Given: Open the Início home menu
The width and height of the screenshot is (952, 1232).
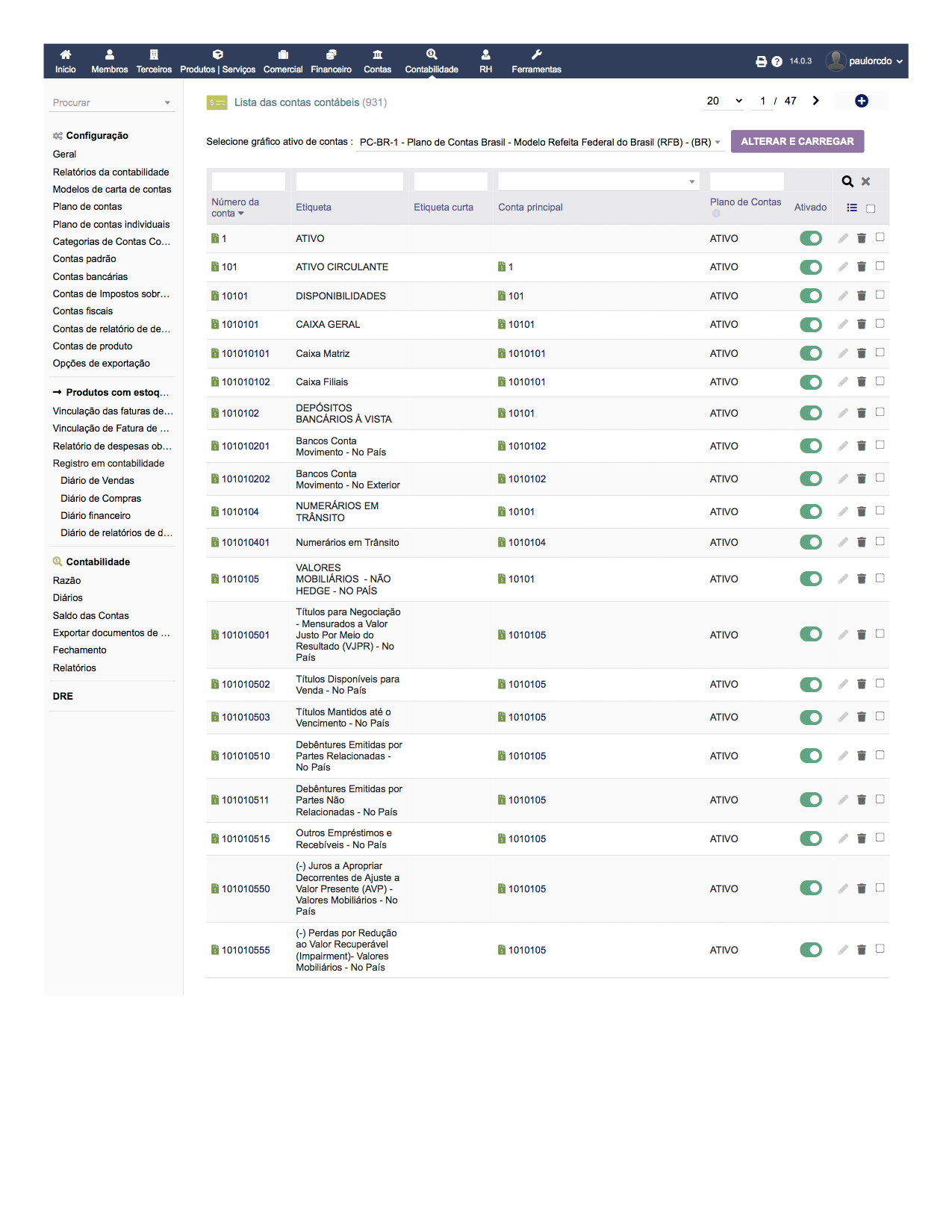Looking at the screenshot, I should (66, 61).
